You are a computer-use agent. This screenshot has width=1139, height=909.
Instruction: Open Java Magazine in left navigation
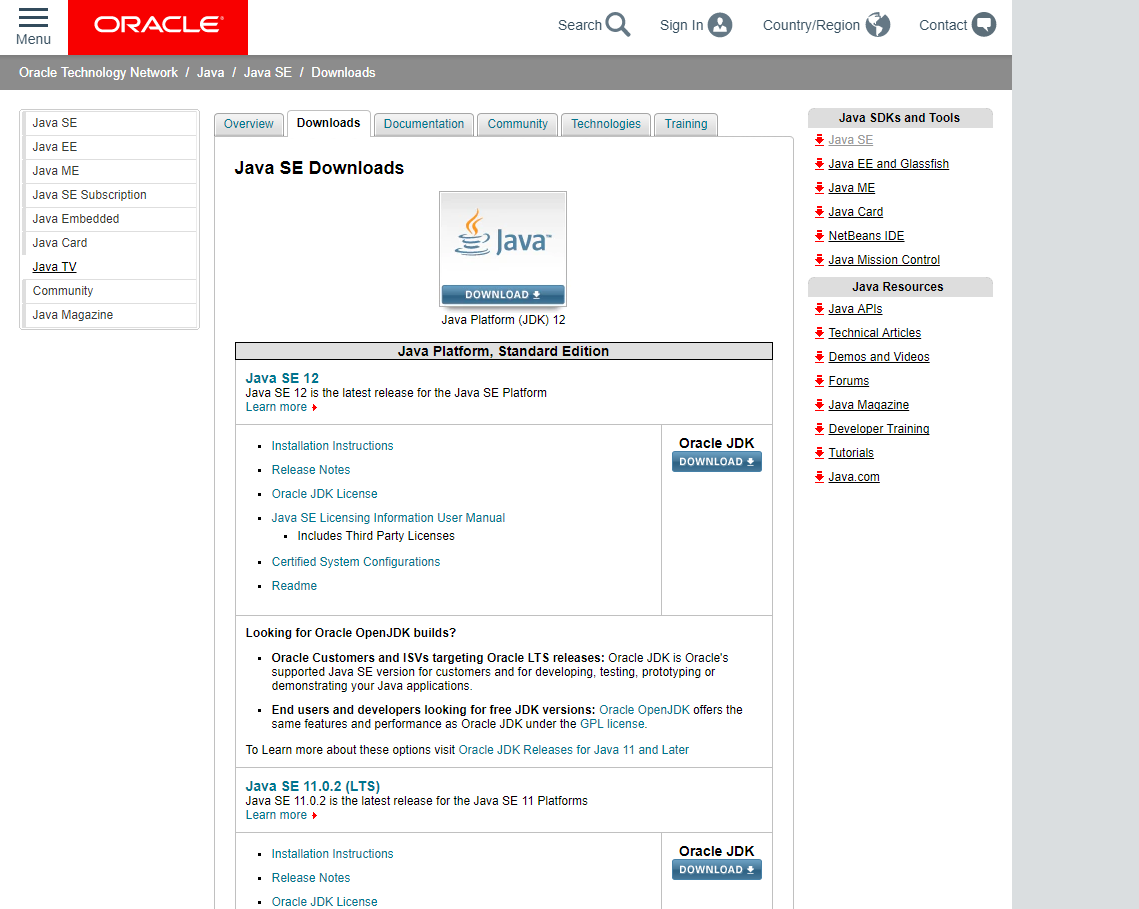pyautogui.click(x=111, y=315)
